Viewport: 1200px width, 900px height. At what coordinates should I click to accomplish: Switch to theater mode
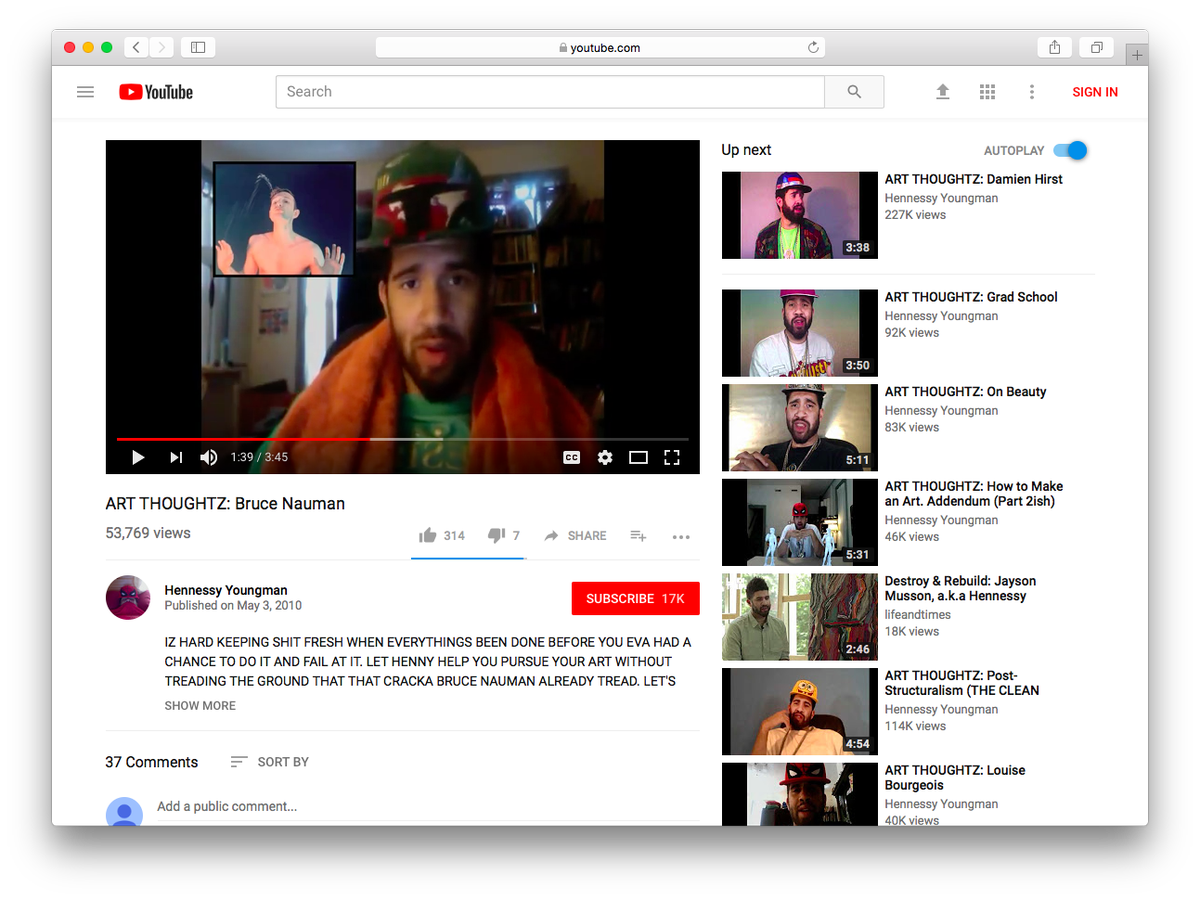(x=638, y=457)
